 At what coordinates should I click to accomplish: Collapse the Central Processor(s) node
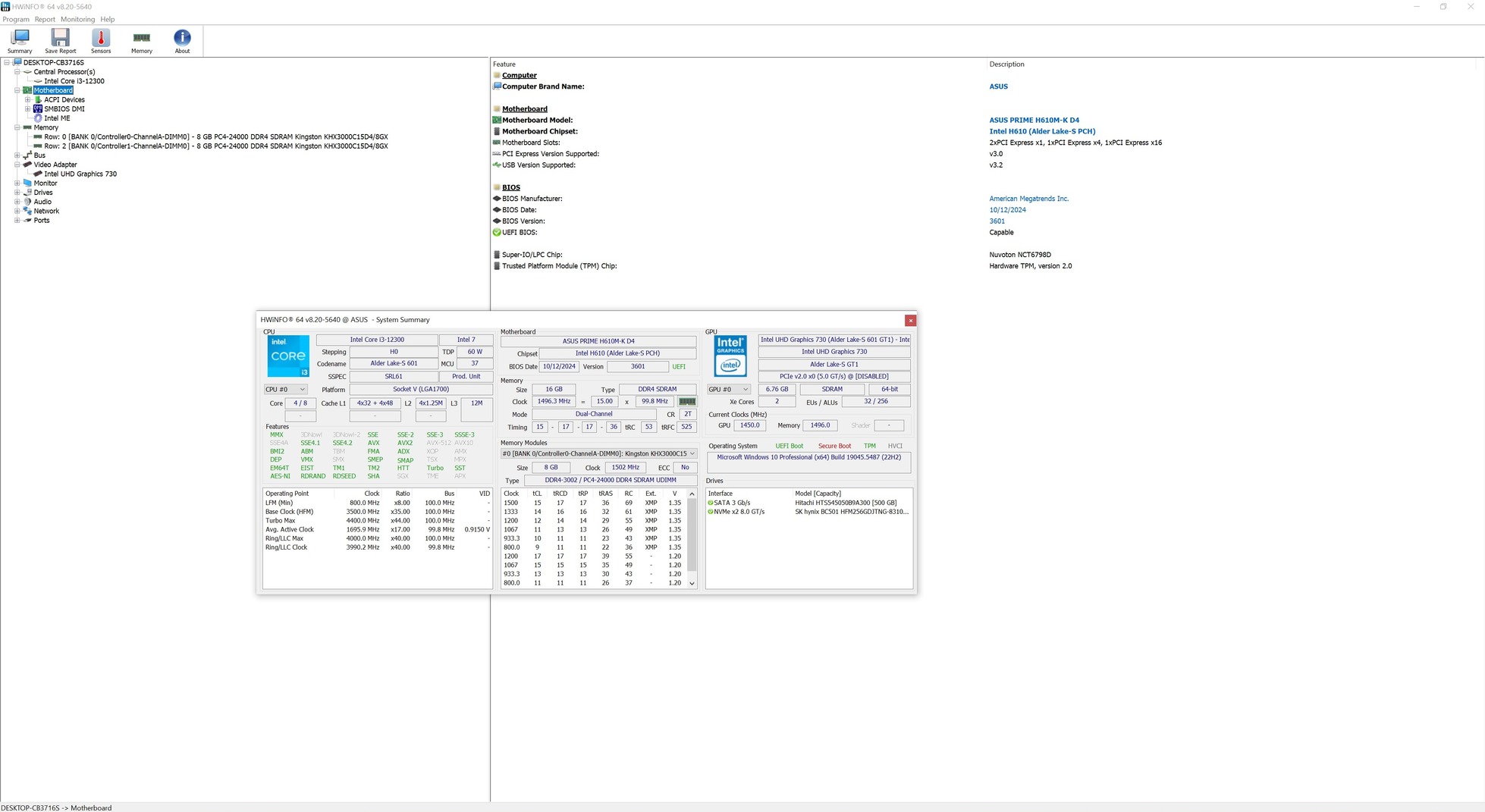tap(17, 72)
